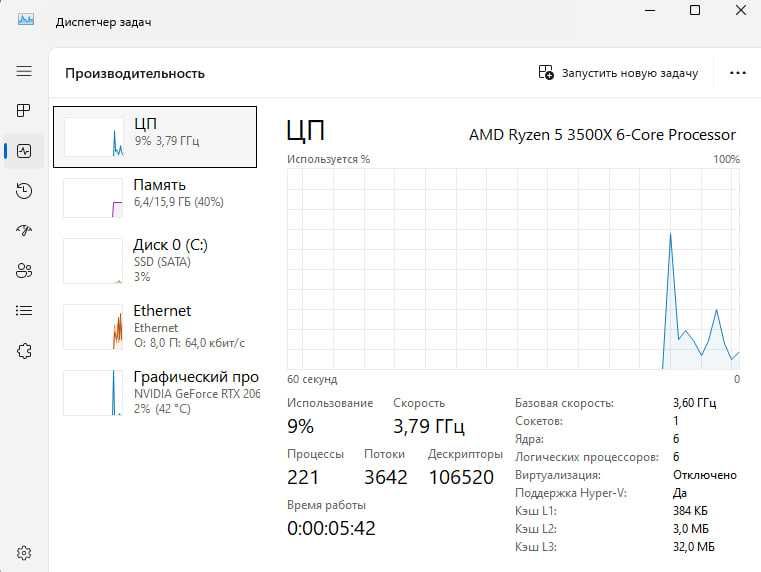Select the Диск 0 (C:) performance item
Screen dimensions: 761x572
tap(155, 261)
